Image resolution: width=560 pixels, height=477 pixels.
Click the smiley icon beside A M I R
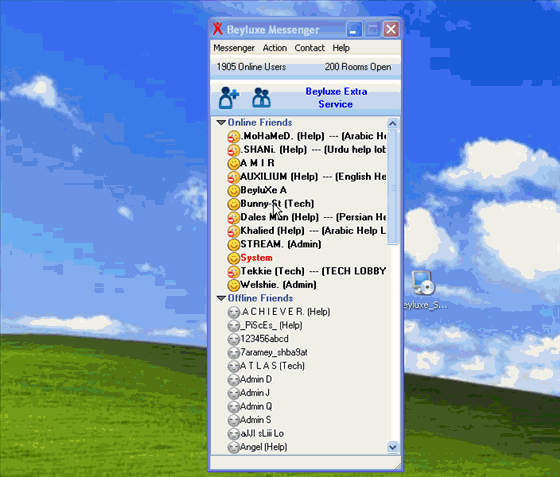[234, 164]
